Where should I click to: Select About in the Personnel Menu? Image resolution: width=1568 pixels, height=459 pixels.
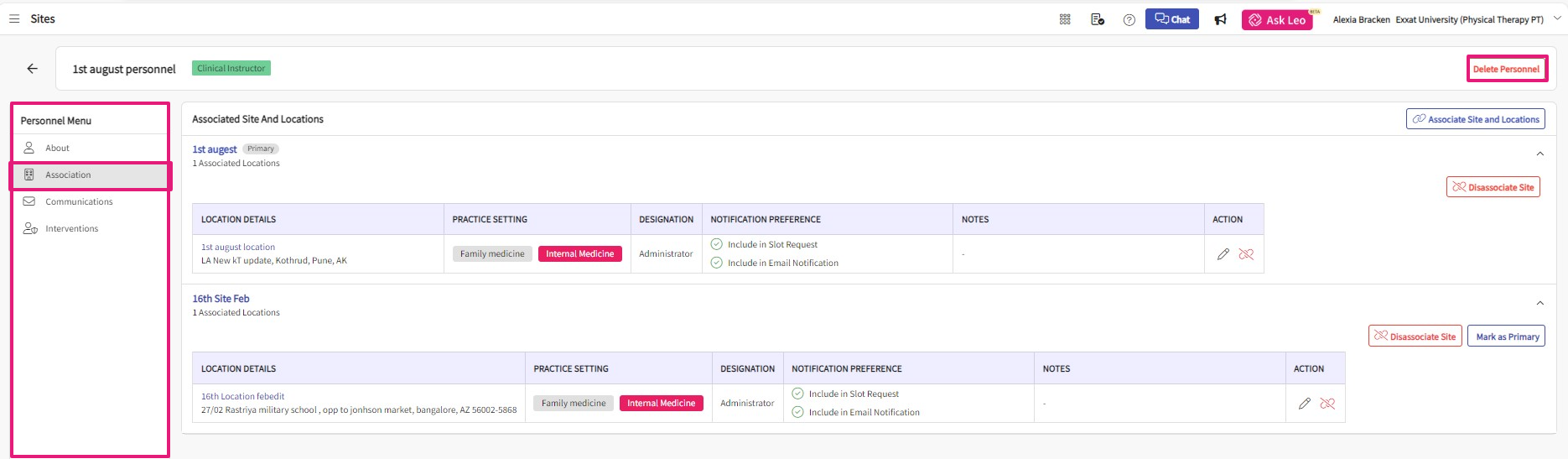(x=57, y=148)
